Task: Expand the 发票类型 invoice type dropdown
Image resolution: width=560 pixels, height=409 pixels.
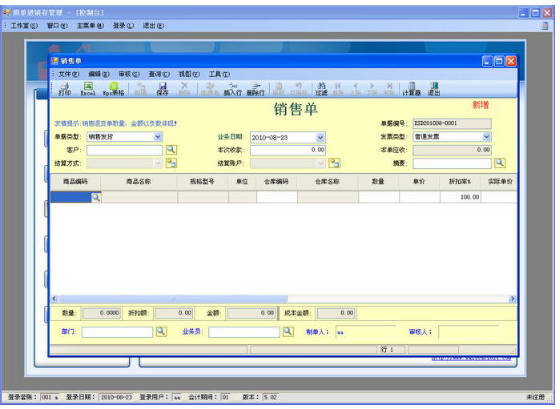Action: pos(486,137)
